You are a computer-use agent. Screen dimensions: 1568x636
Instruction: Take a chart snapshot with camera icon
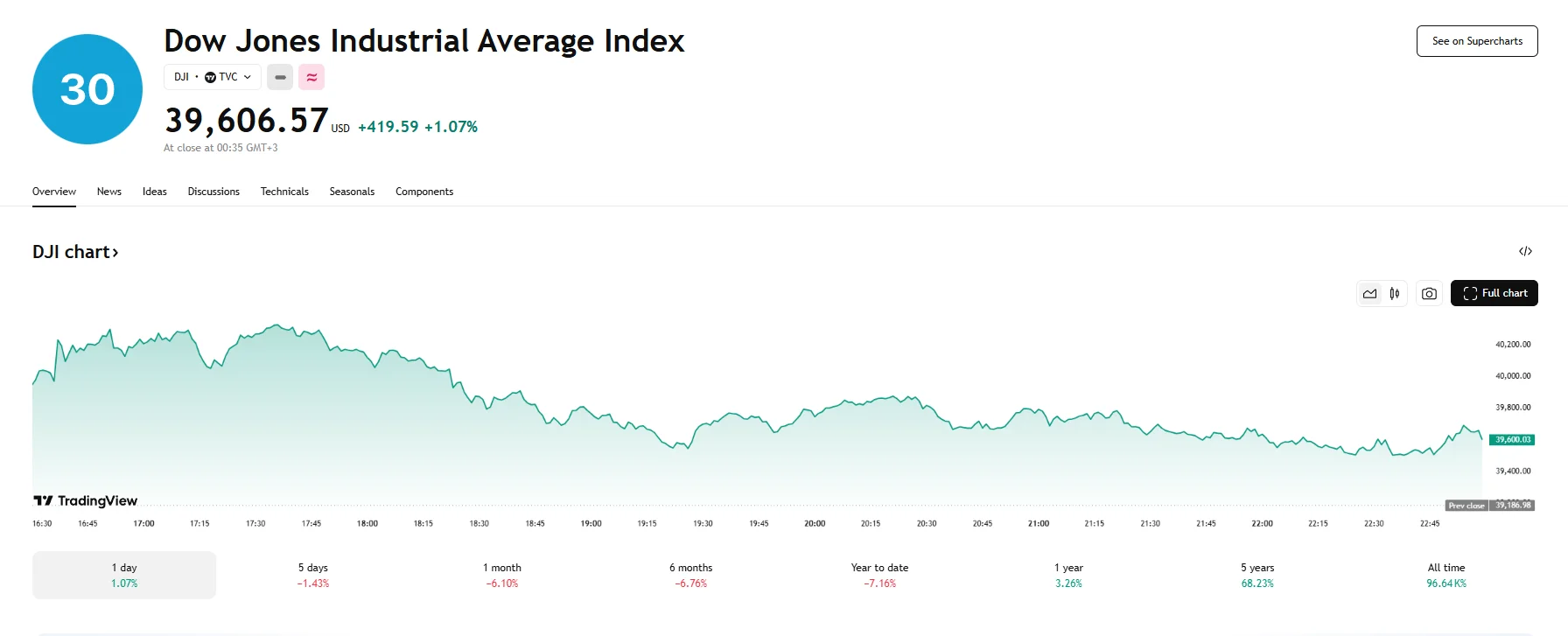pyautogui.click(x=1429, y=294)
